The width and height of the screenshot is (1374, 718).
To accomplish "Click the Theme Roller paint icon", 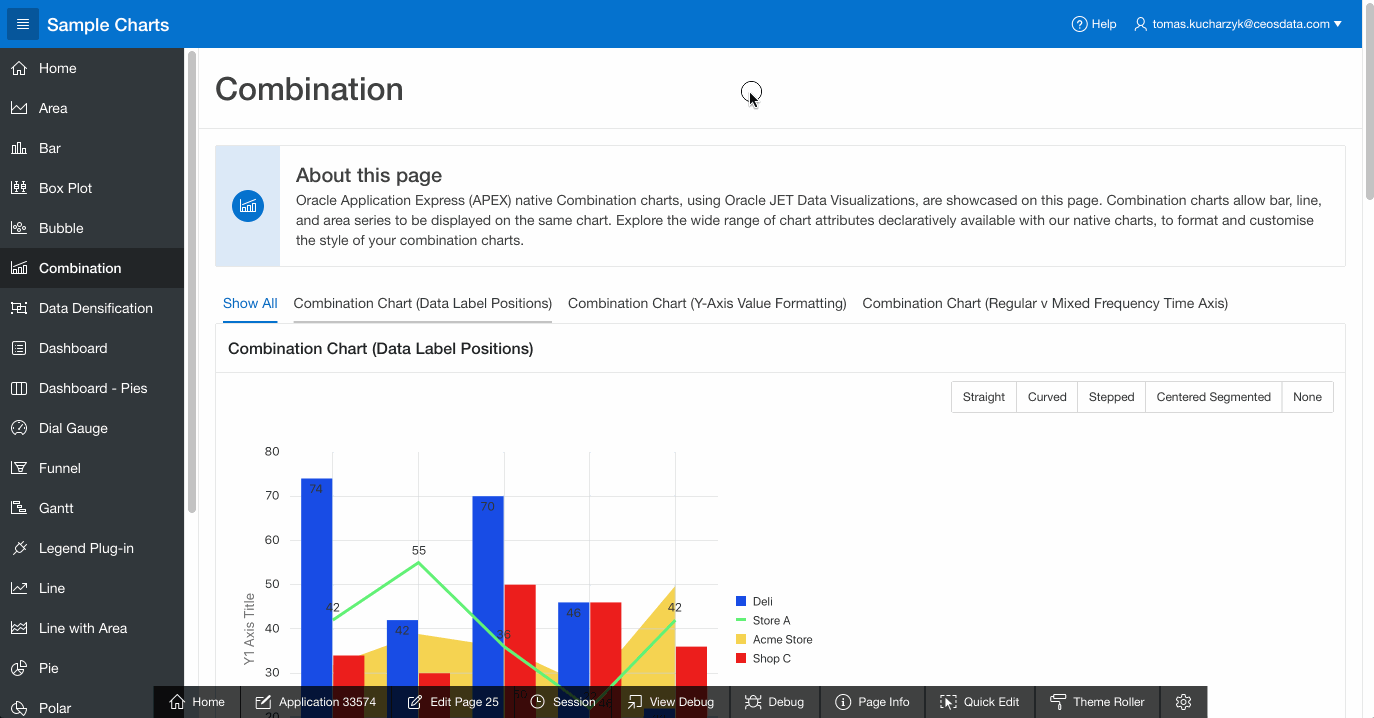I will (1058, 702).
